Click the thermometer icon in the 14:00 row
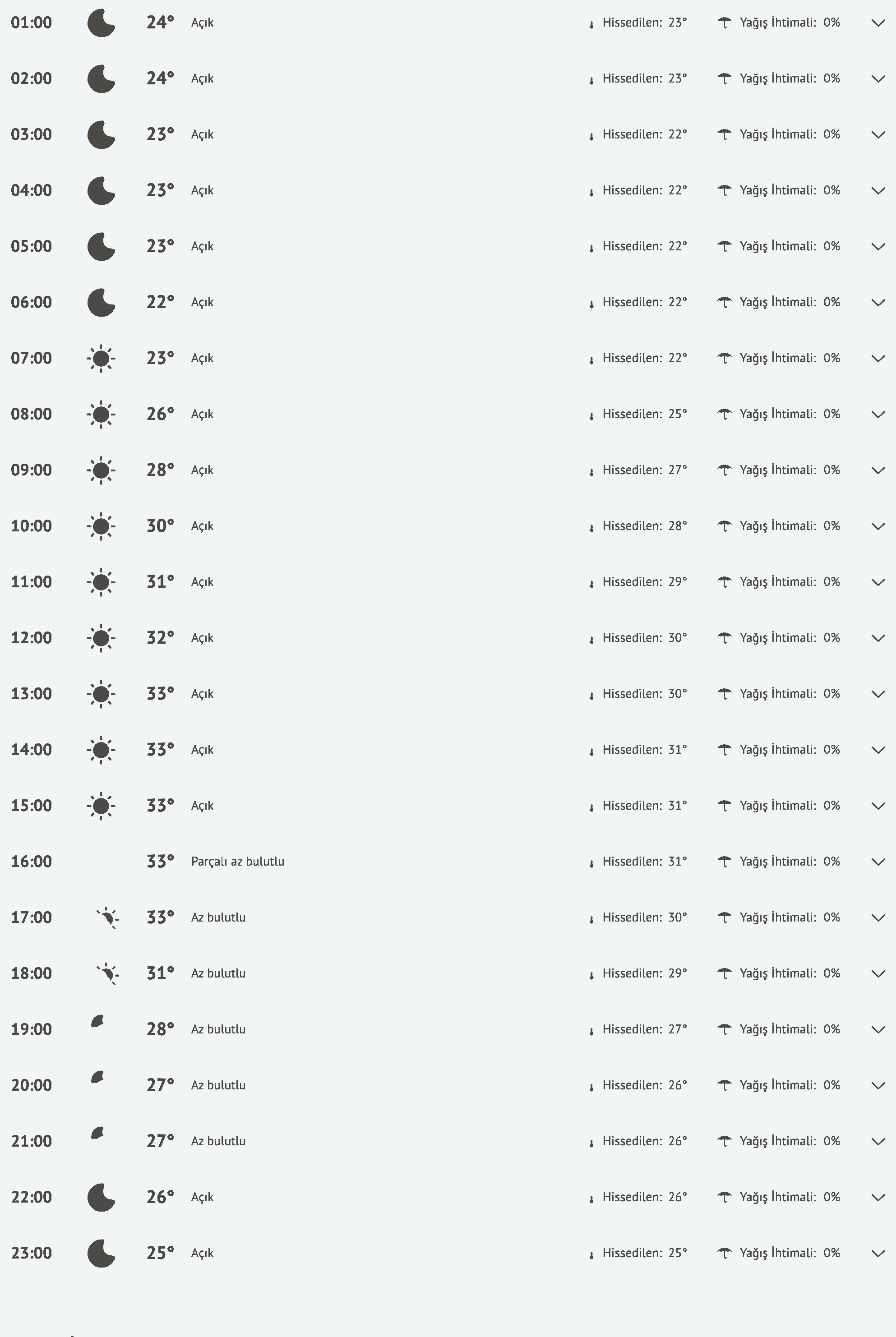Viewport: 896px width, 1337px height. pos(591,751)
